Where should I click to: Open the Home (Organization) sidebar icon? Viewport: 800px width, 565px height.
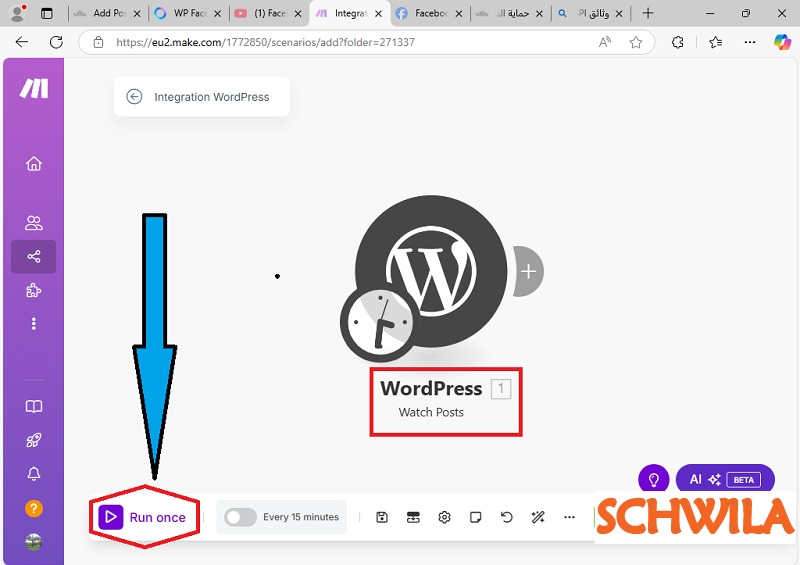tap(34, 163)
